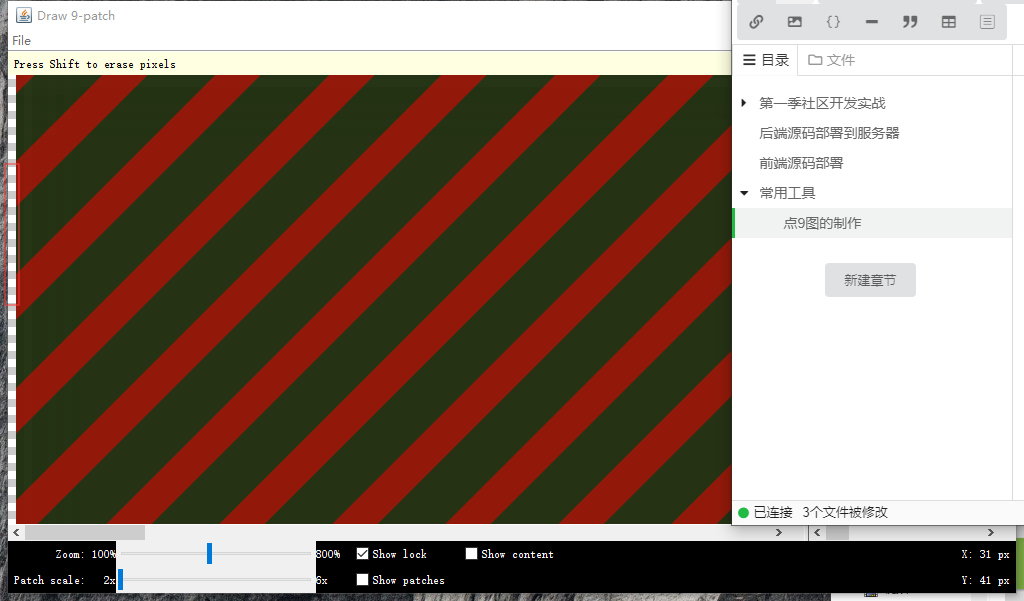Image resolution: width=1024 pixels, height=601 pixels.
Task: Insert a blockquote with quotes icon
Action: click(x=910, y=22)
